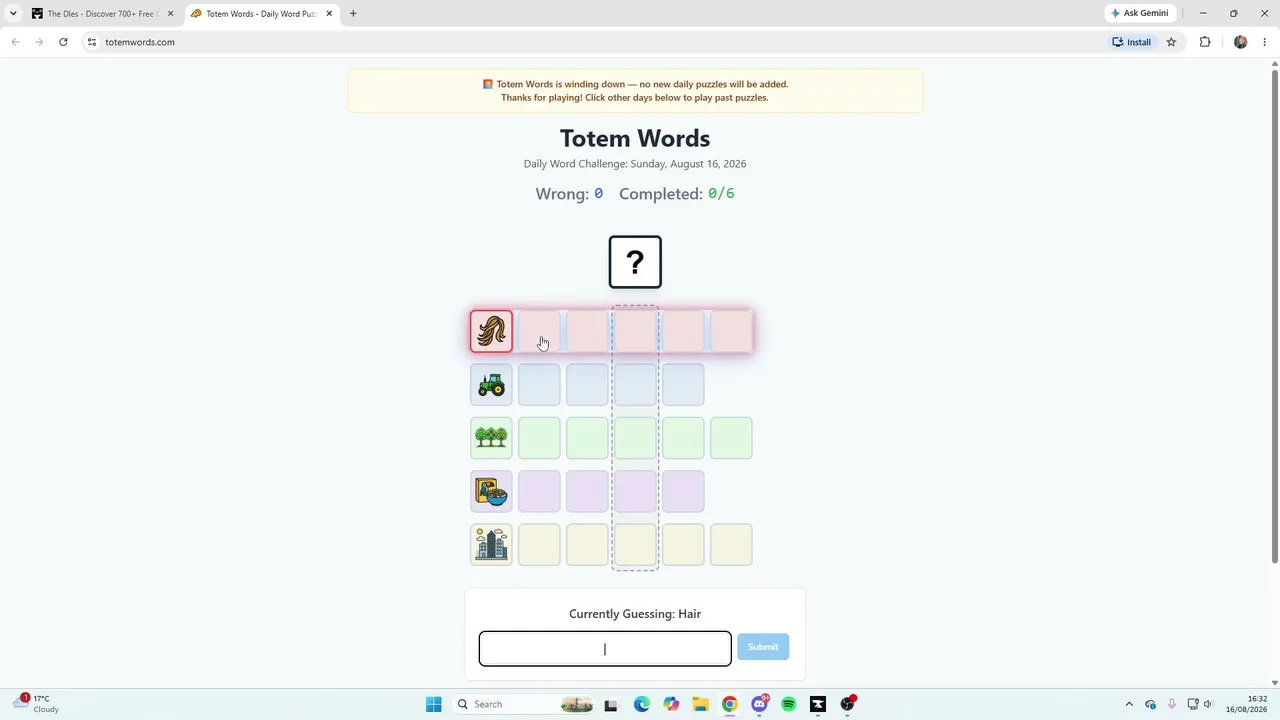Open the network settings tray icon
The image size is (1280, 720).
[1192, 704]
